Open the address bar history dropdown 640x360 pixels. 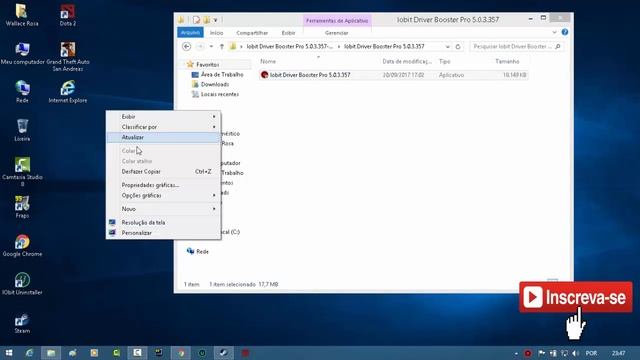tap(448, 47)
